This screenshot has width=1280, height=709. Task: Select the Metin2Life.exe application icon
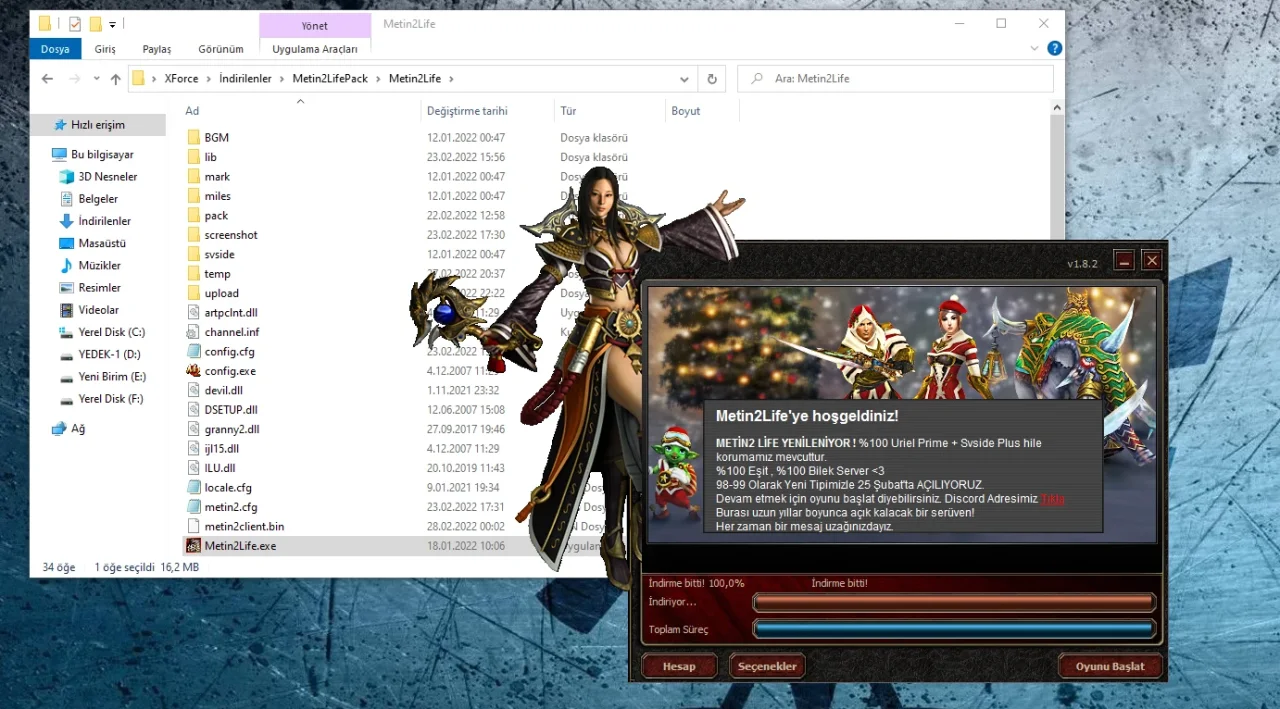point(194,546)
